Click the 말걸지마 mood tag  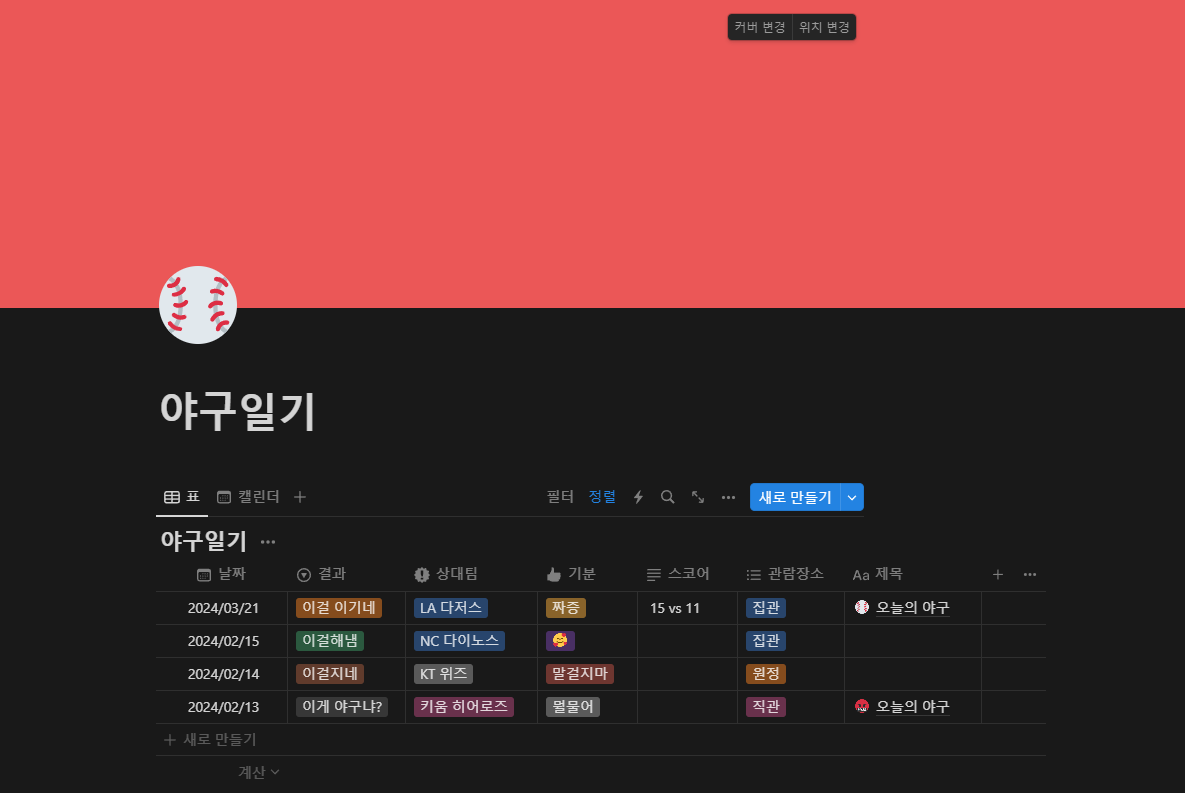(x=580, y=674)
